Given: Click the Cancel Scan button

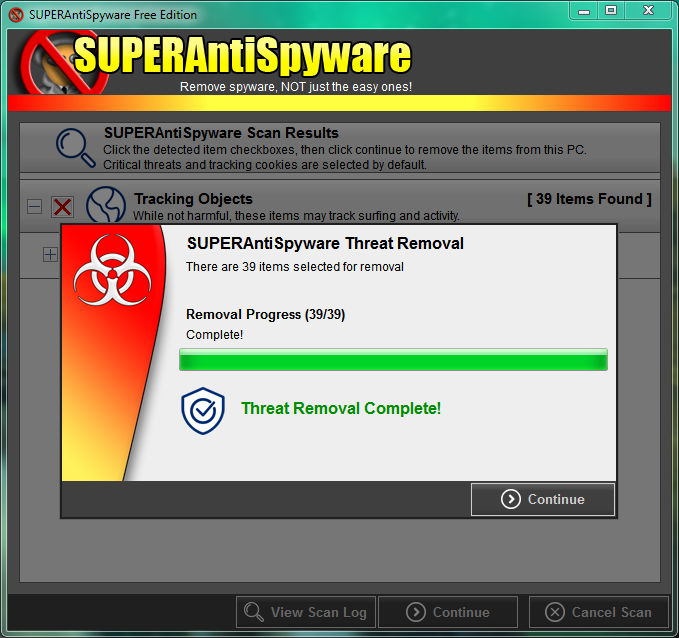Looking at the screenshot, I should (x=598, y=612).
